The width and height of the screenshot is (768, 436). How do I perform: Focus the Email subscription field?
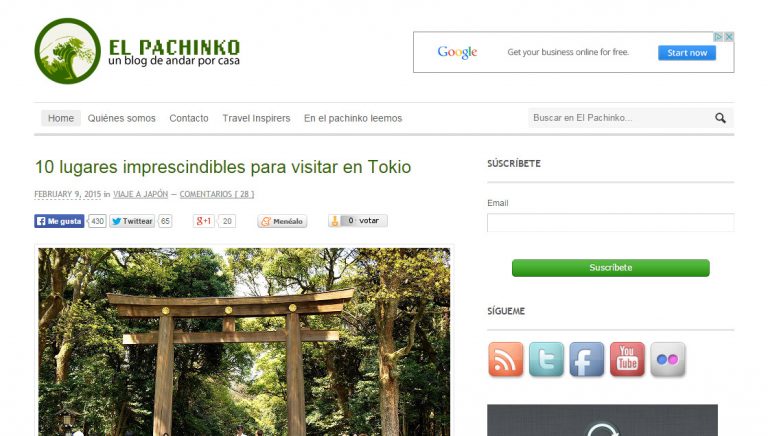[x=610, y=222]
